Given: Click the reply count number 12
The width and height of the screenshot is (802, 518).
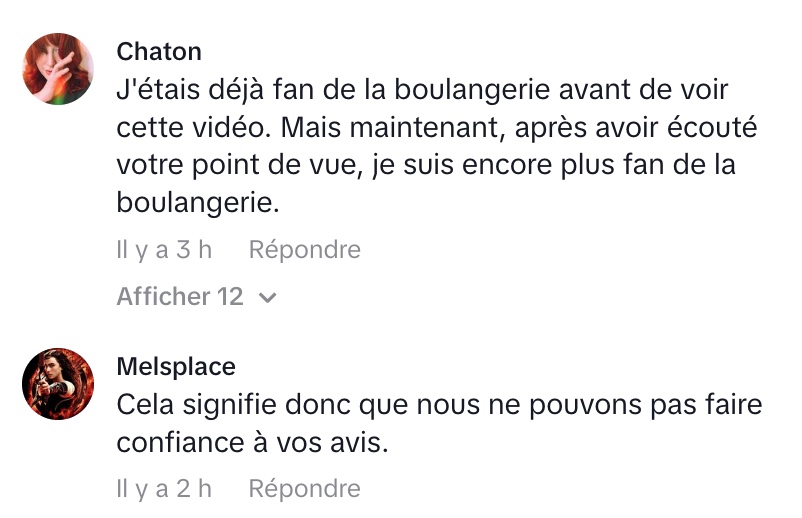Looking at the screenshot, I should [230, 297].
